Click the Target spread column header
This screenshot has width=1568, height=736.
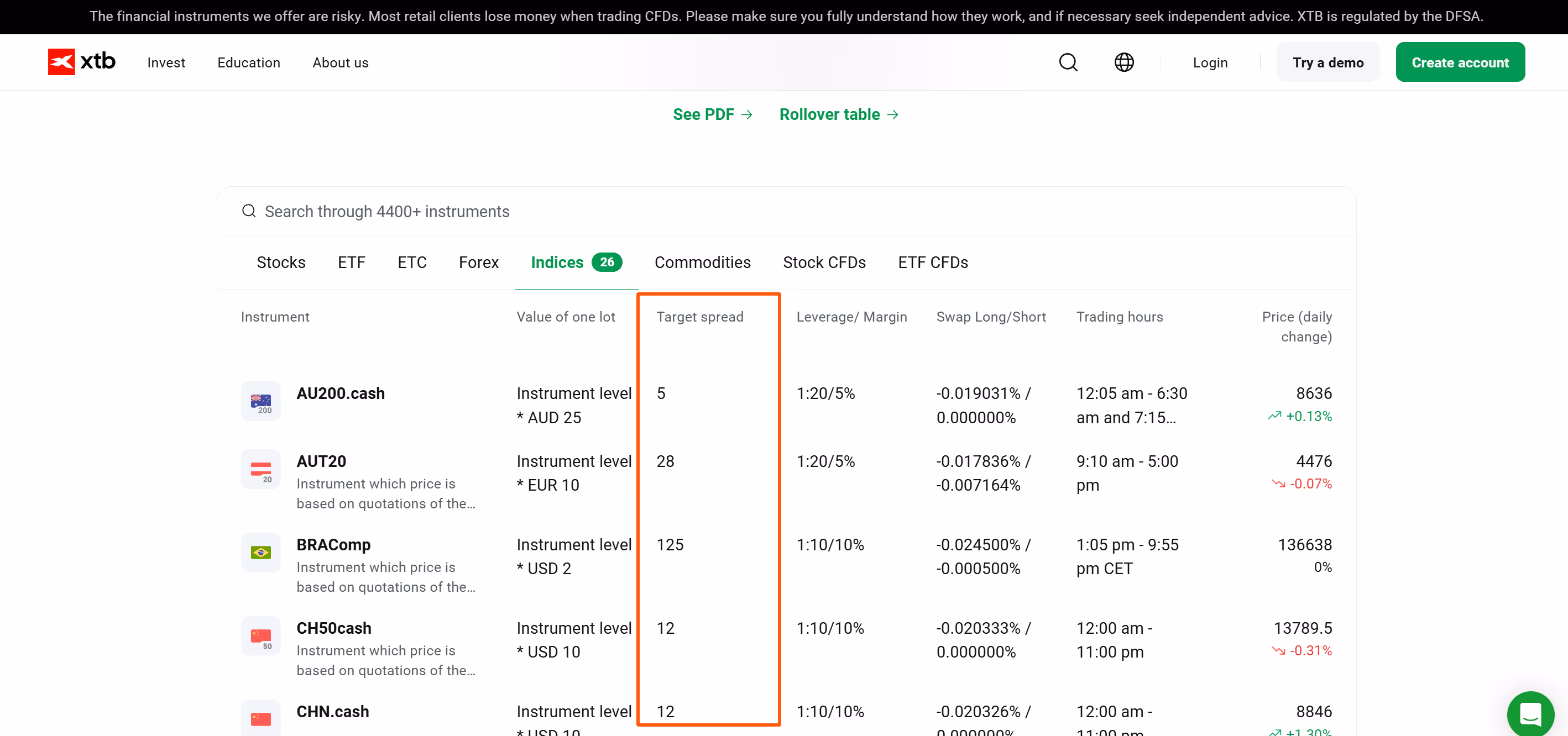(x=700, y=317)
